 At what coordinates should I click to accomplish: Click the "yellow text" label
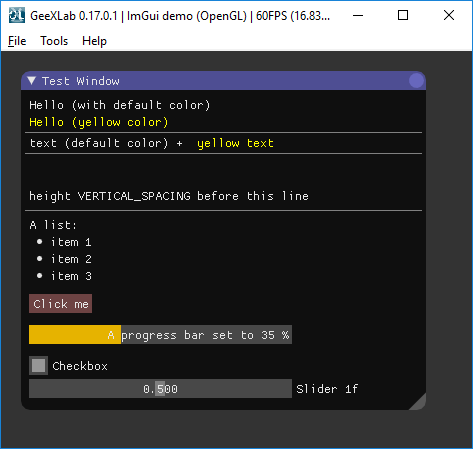point(235,143)
